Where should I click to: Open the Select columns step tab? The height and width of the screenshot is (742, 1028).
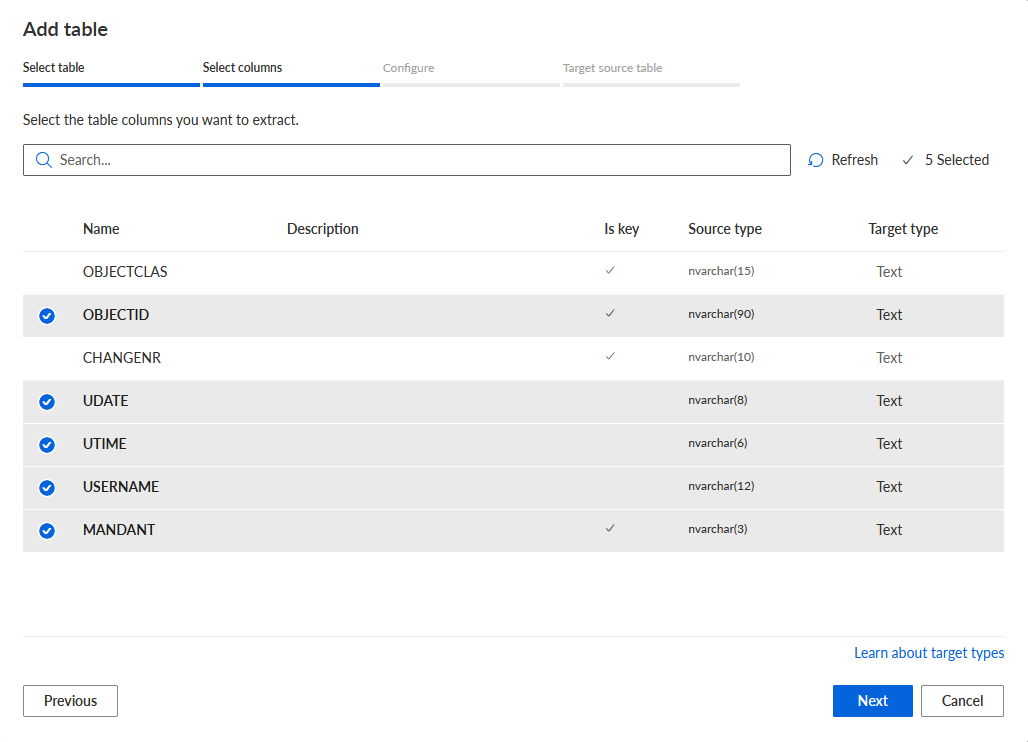[x=291, y=72]
